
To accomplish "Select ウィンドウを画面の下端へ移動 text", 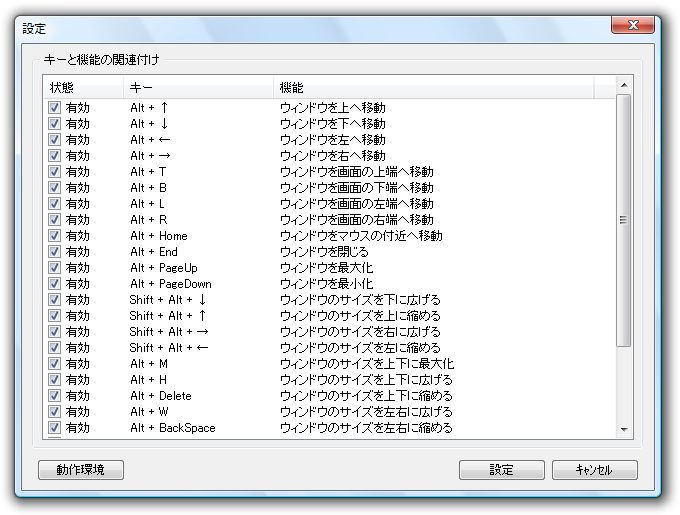I will [x=357, y=188].
